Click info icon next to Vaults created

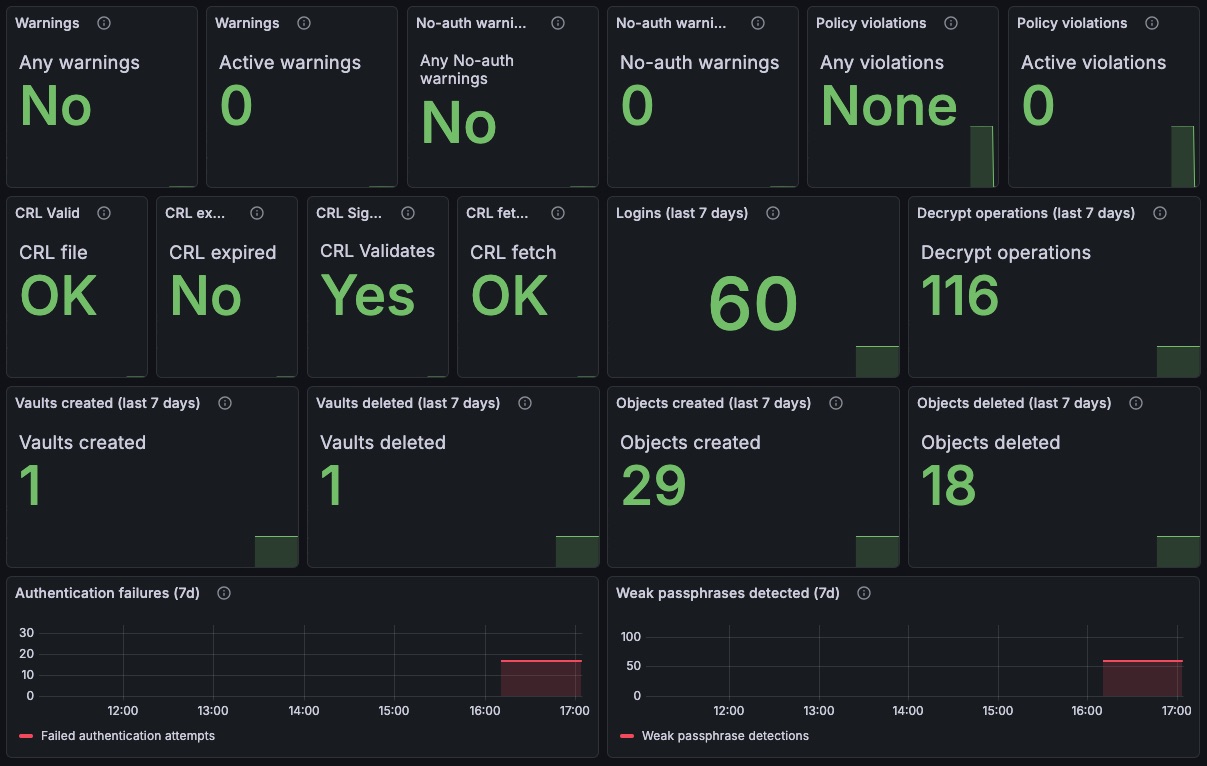[x=225, y=403]
